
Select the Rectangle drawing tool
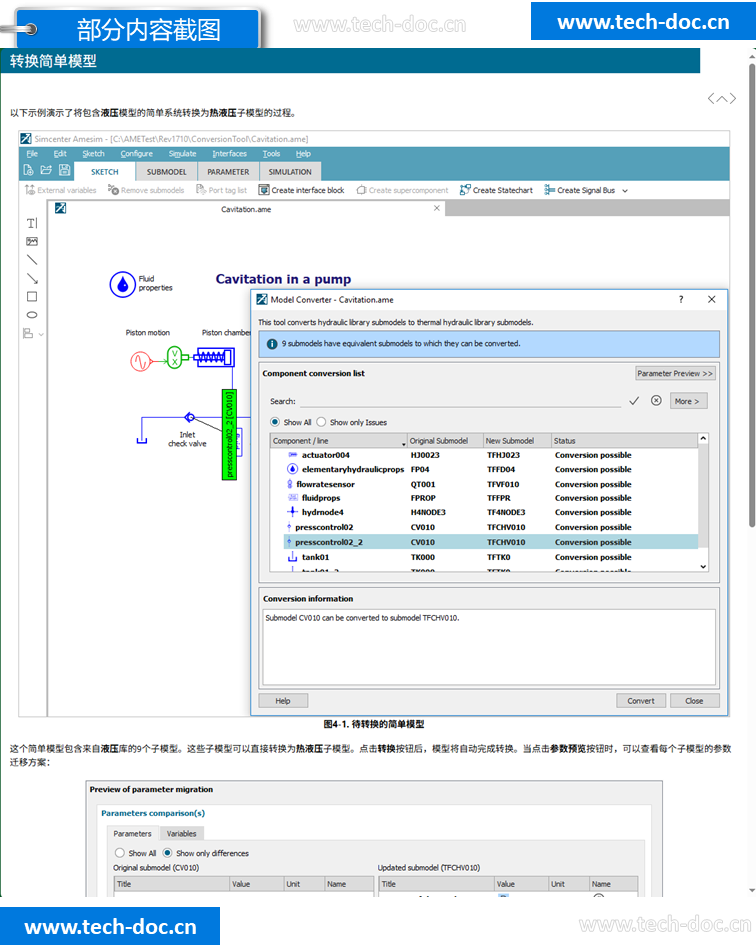pyautogui.click(x=32, y=297)
